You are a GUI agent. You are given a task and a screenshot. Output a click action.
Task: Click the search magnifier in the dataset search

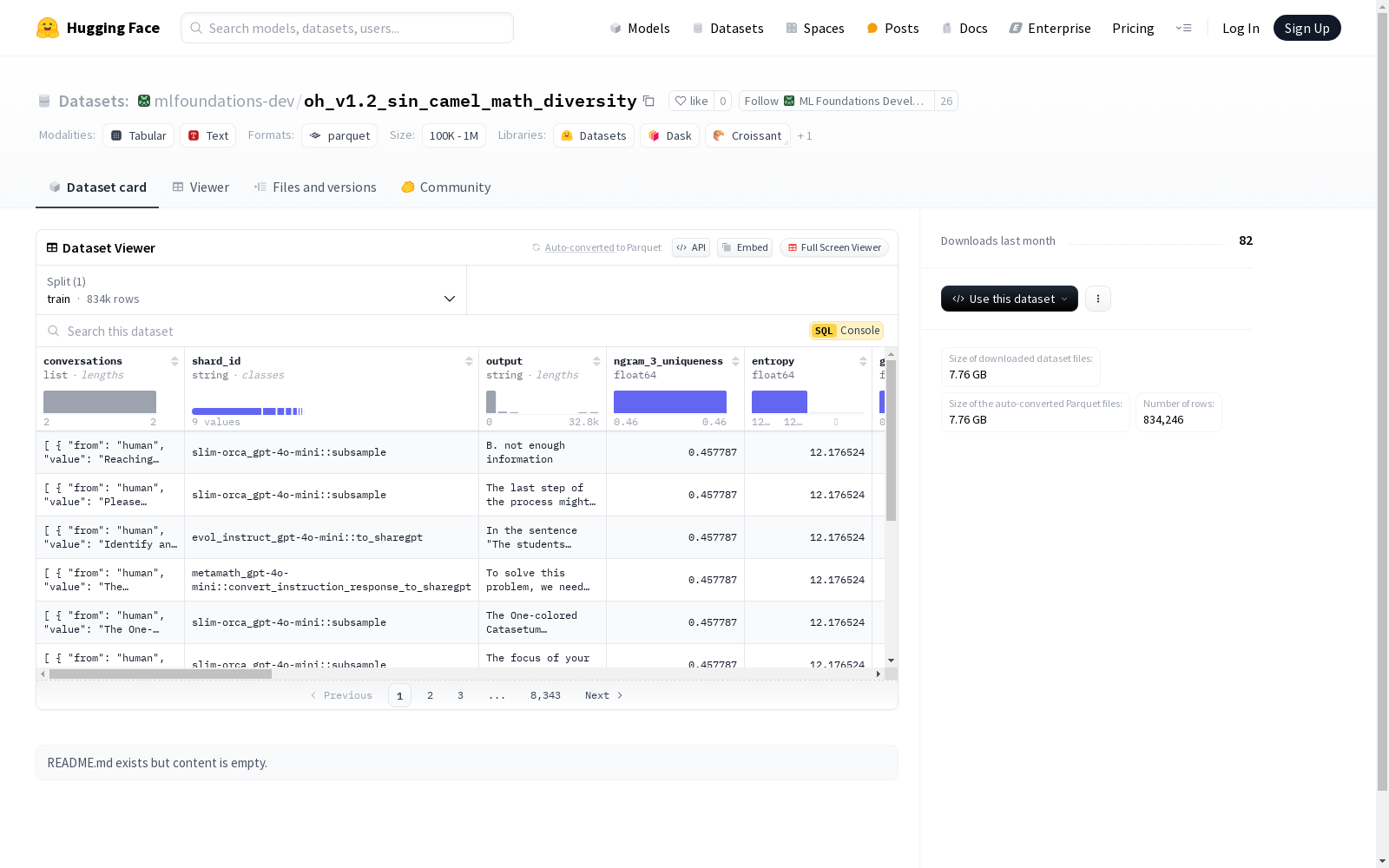pos(54,331)
